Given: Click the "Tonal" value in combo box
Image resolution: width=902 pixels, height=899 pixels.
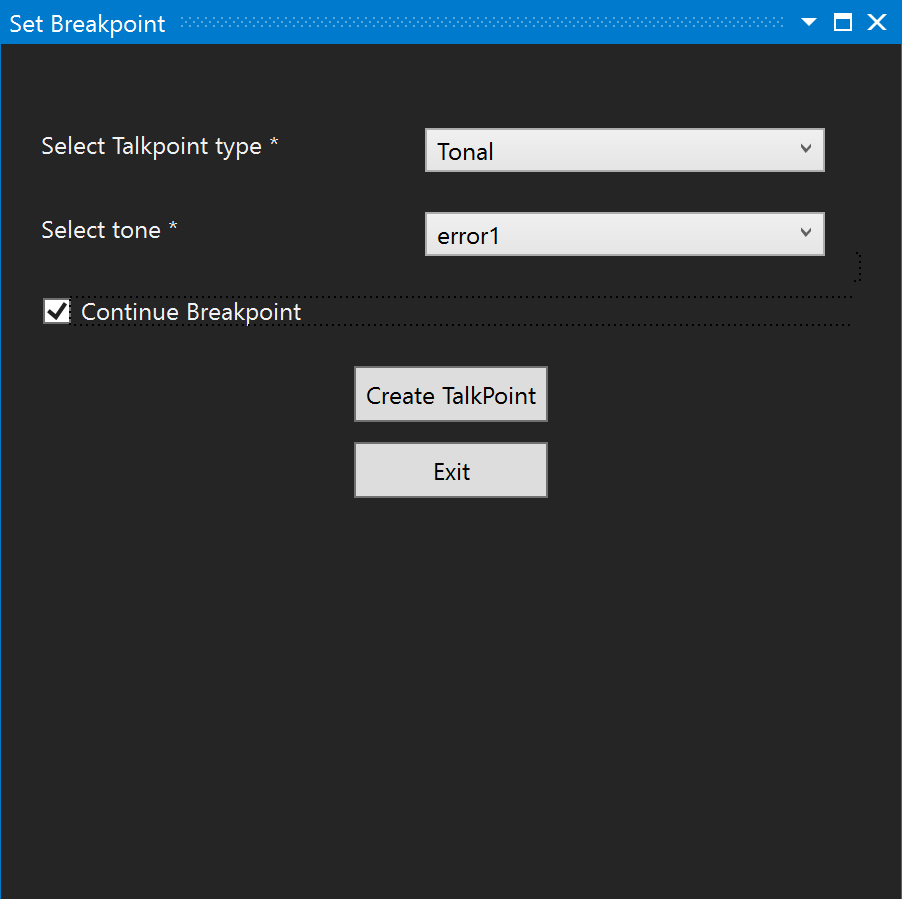Looking at the screenshot, I should [x=466, y=152].
